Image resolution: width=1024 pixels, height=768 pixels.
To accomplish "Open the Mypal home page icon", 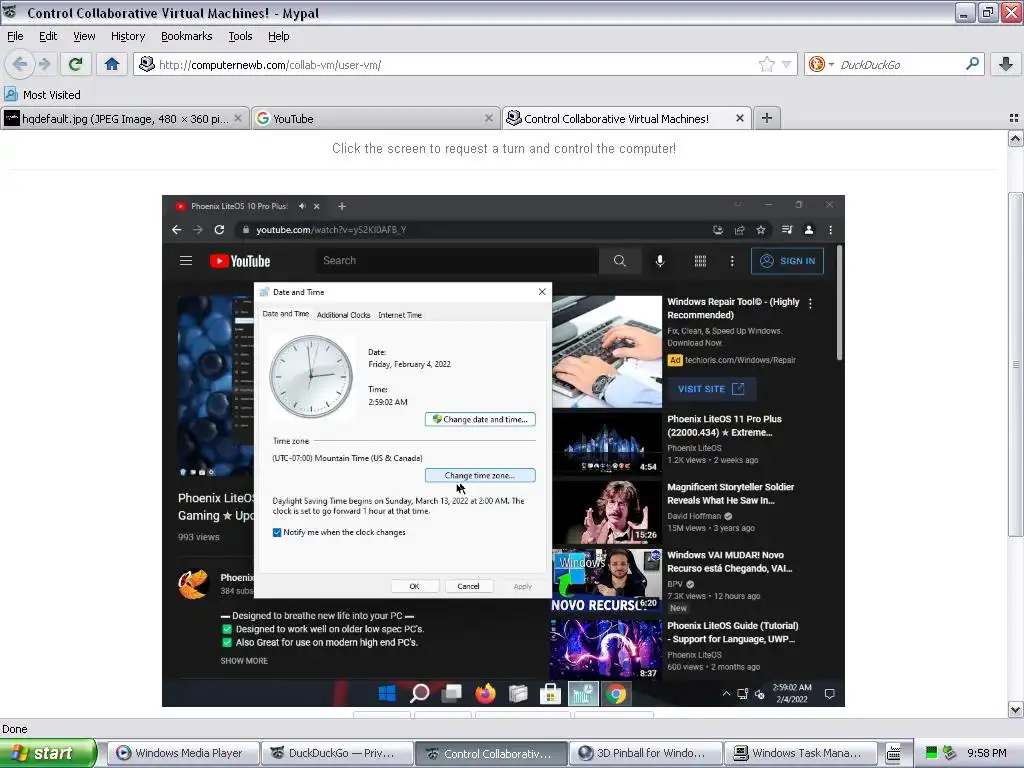I will click(x=112, y=64).
